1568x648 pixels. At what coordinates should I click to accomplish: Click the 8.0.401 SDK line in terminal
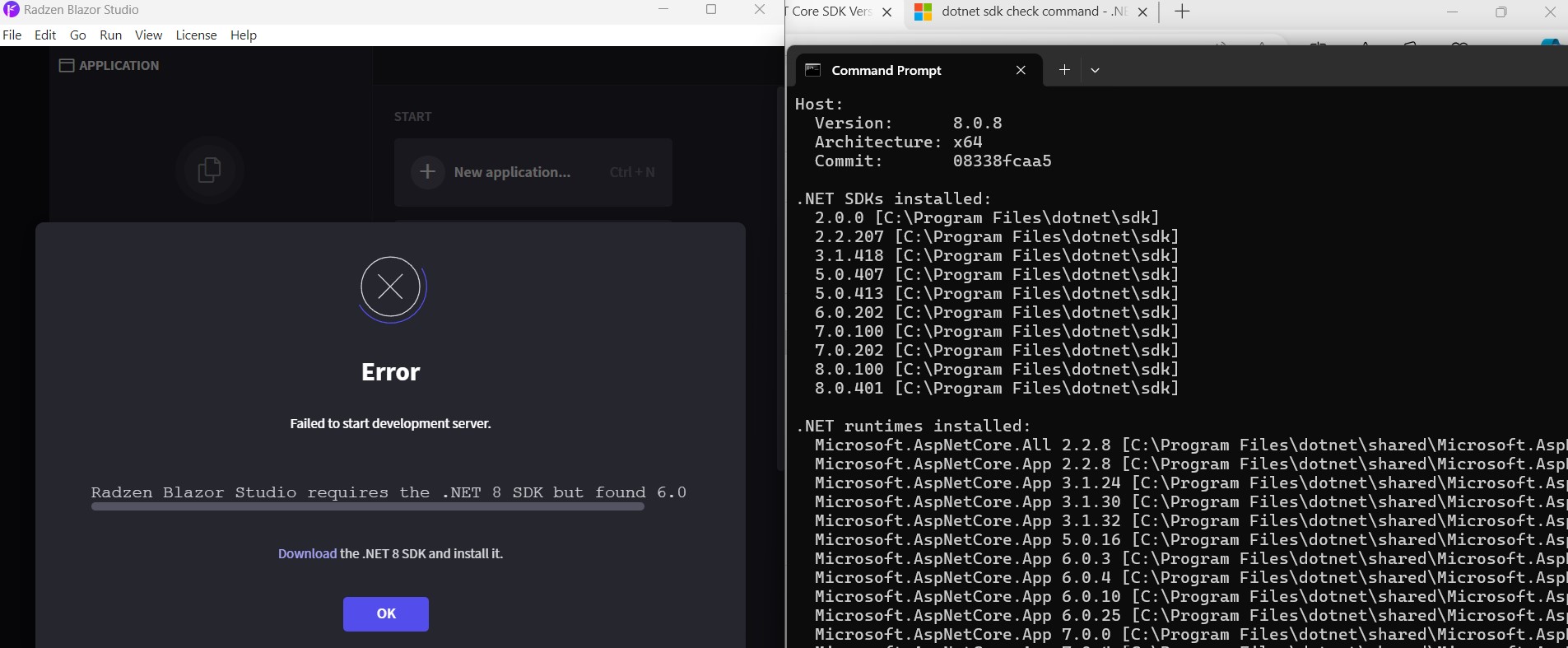pyautogui.click(x=997, y=388)
